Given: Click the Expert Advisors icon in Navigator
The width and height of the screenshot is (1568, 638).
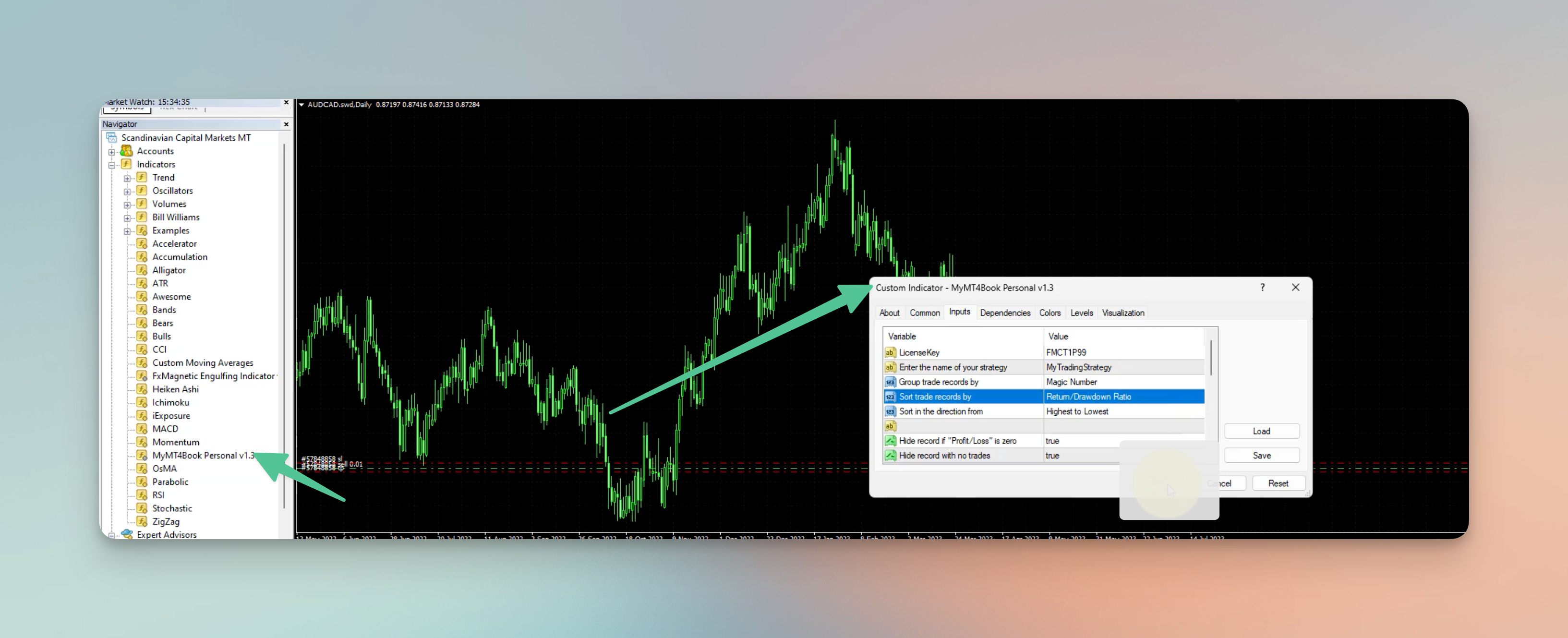Looking at the screenshot, I should click(127, 534).
